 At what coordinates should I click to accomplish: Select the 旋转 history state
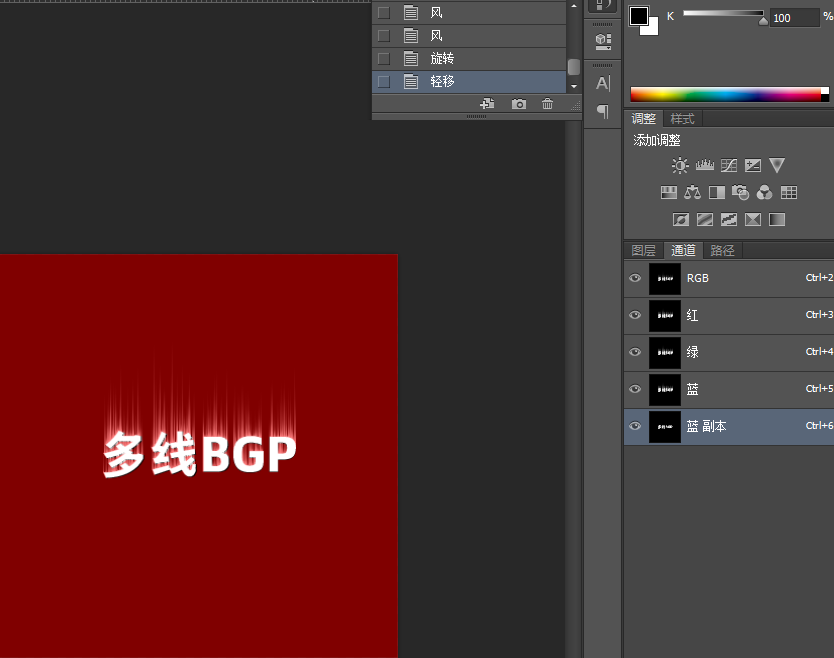click(x=469, y=59)
